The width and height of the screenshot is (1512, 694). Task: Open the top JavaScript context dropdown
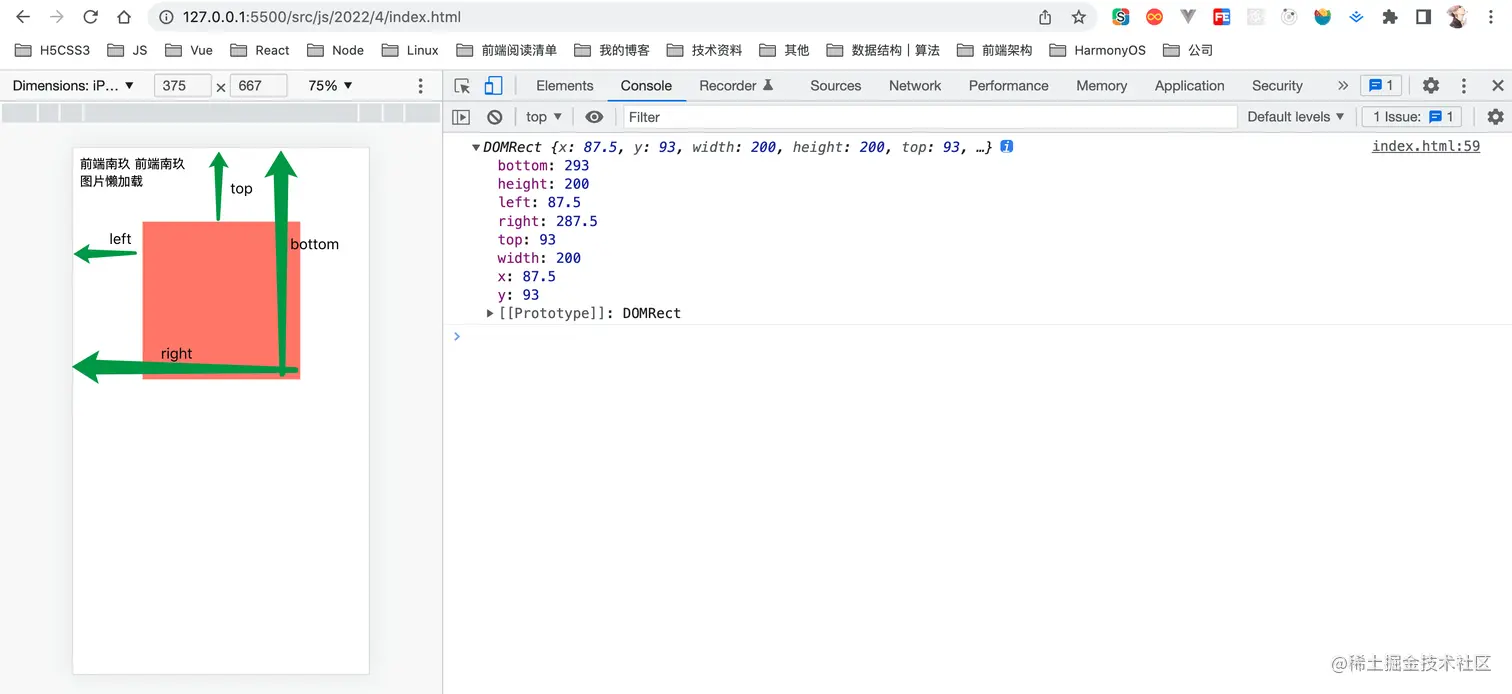tap(544, 117)
